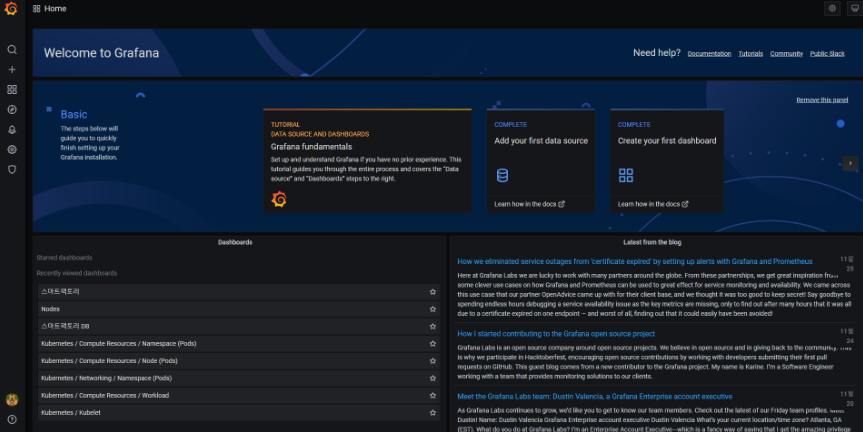The height and width of the screenshot is (432, 863).
Task: Star Kubernetes Compute Resources Namespace (Pods)
Action: tap(433, 343)
